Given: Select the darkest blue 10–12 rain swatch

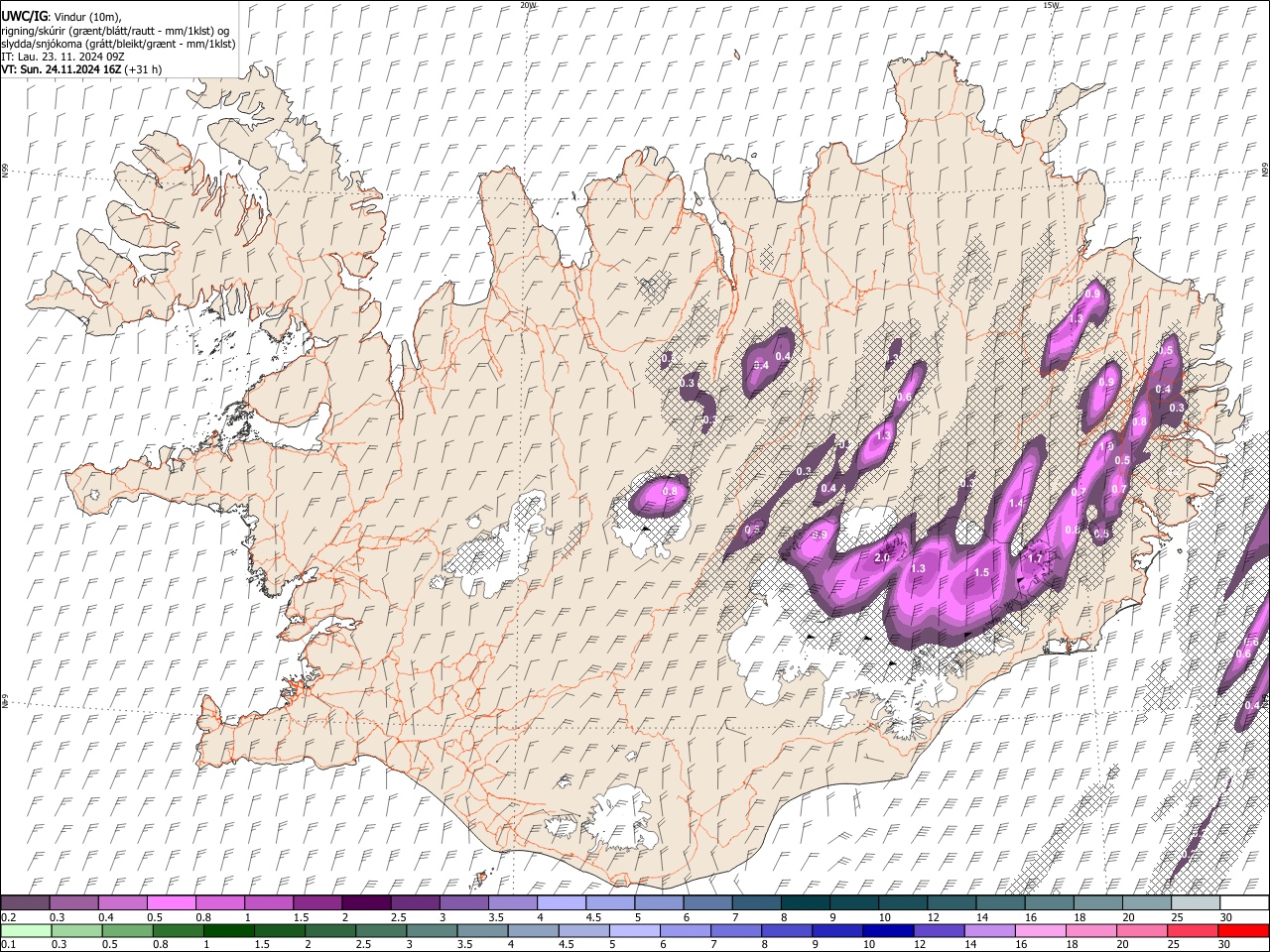Looking at the screenshot, I should [x=887, y=930].
